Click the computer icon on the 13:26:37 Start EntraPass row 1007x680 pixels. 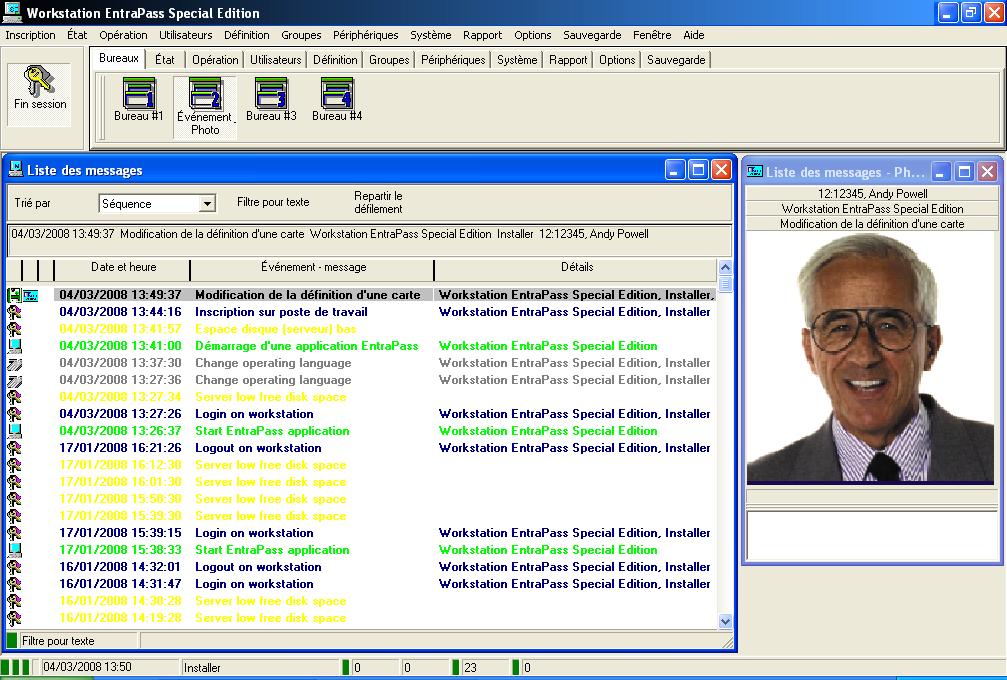pos(13,431)
